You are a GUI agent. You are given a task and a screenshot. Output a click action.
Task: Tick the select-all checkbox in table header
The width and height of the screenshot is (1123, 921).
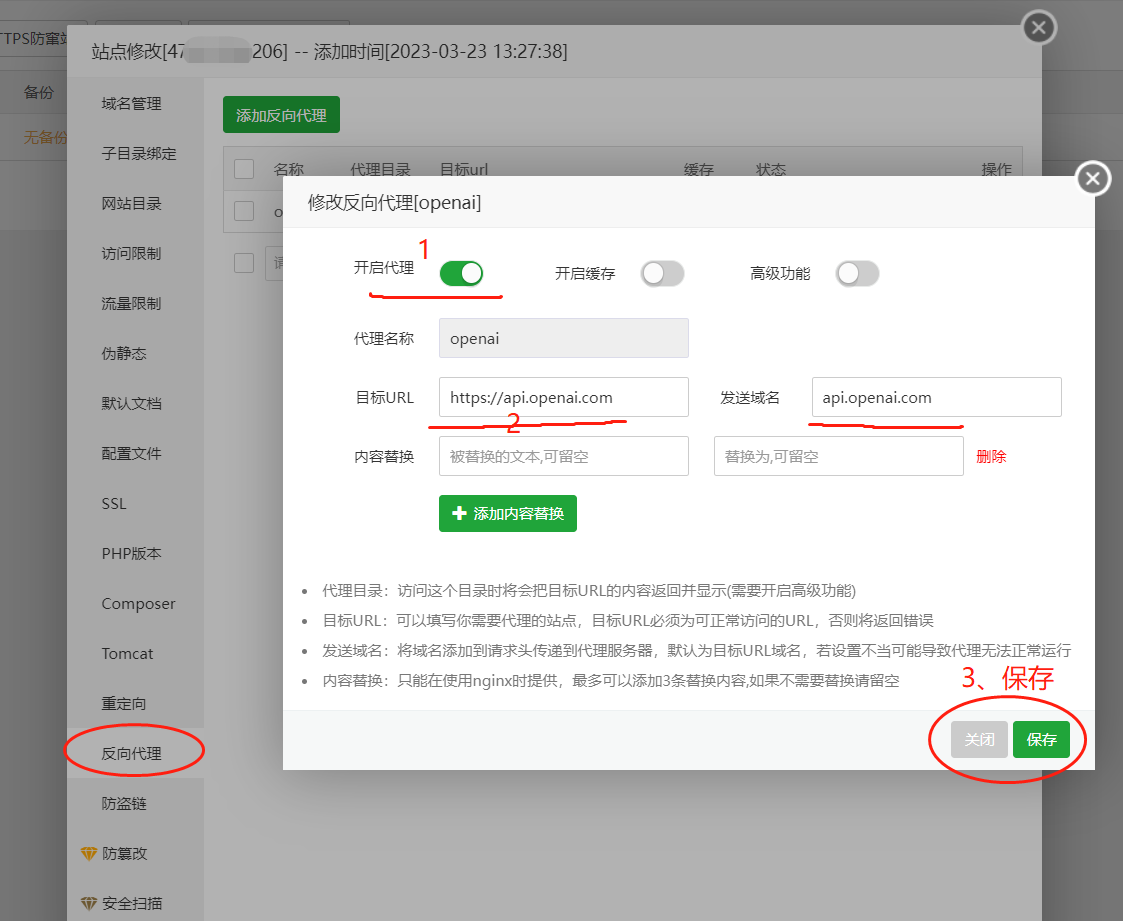(x=244, y=169)
